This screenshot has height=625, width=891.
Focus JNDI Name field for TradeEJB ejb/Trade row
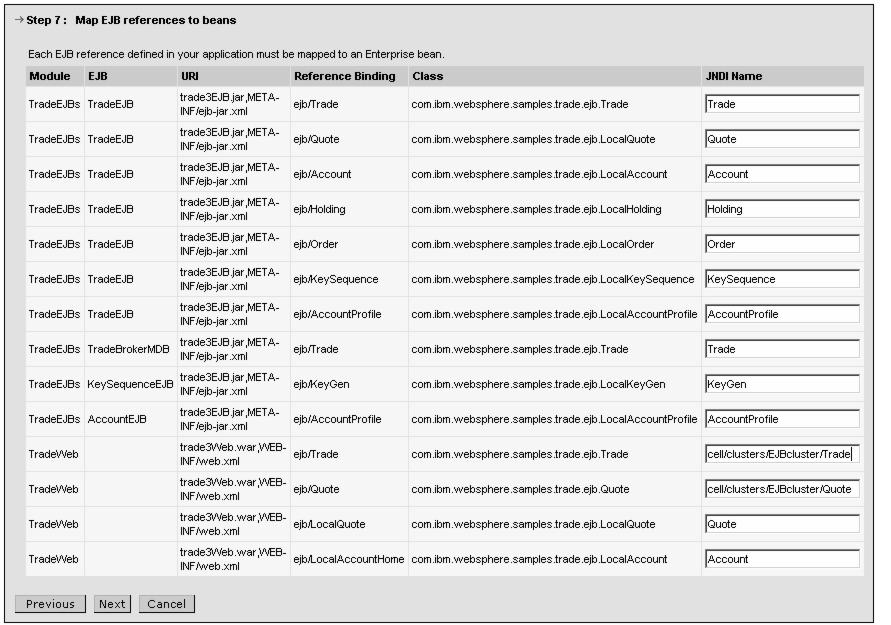tap(782, 104)
